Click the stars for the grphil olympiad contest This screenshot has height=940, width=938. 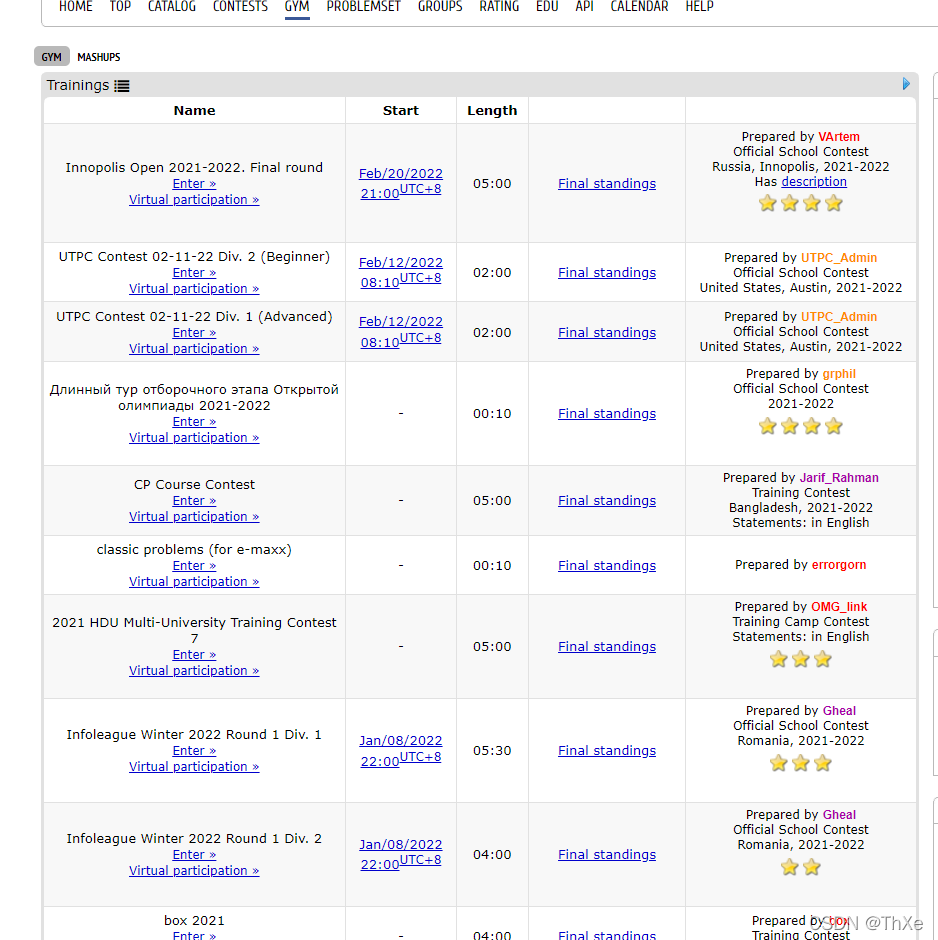(x=800, y=426)
